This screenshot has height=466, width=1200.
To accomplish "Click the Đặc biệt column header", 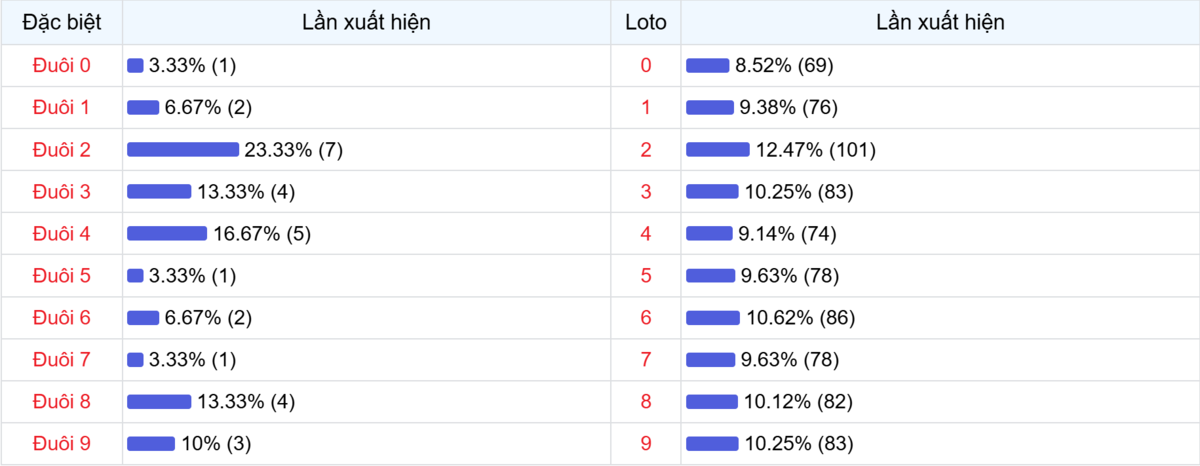I will (x=61, y=22).
